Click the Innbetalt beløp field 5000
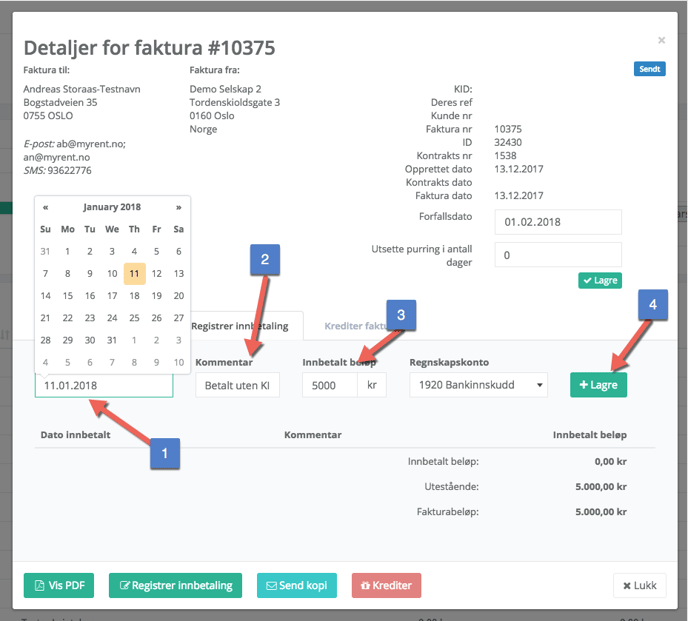The height and width of the screenshot is (621, 688). pyautogui.click(x=330, y=385)
